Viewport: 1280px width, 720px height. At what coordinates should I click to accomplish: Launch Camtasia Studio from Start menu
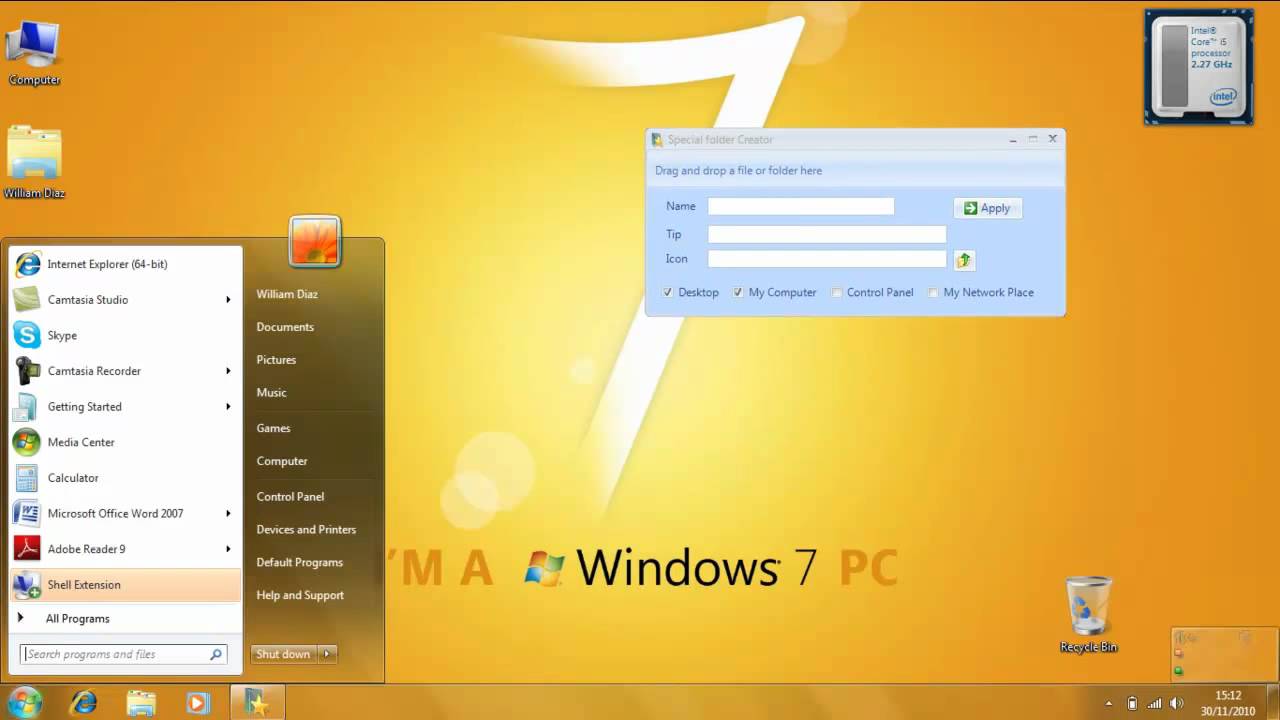click(x=126, y=300)
